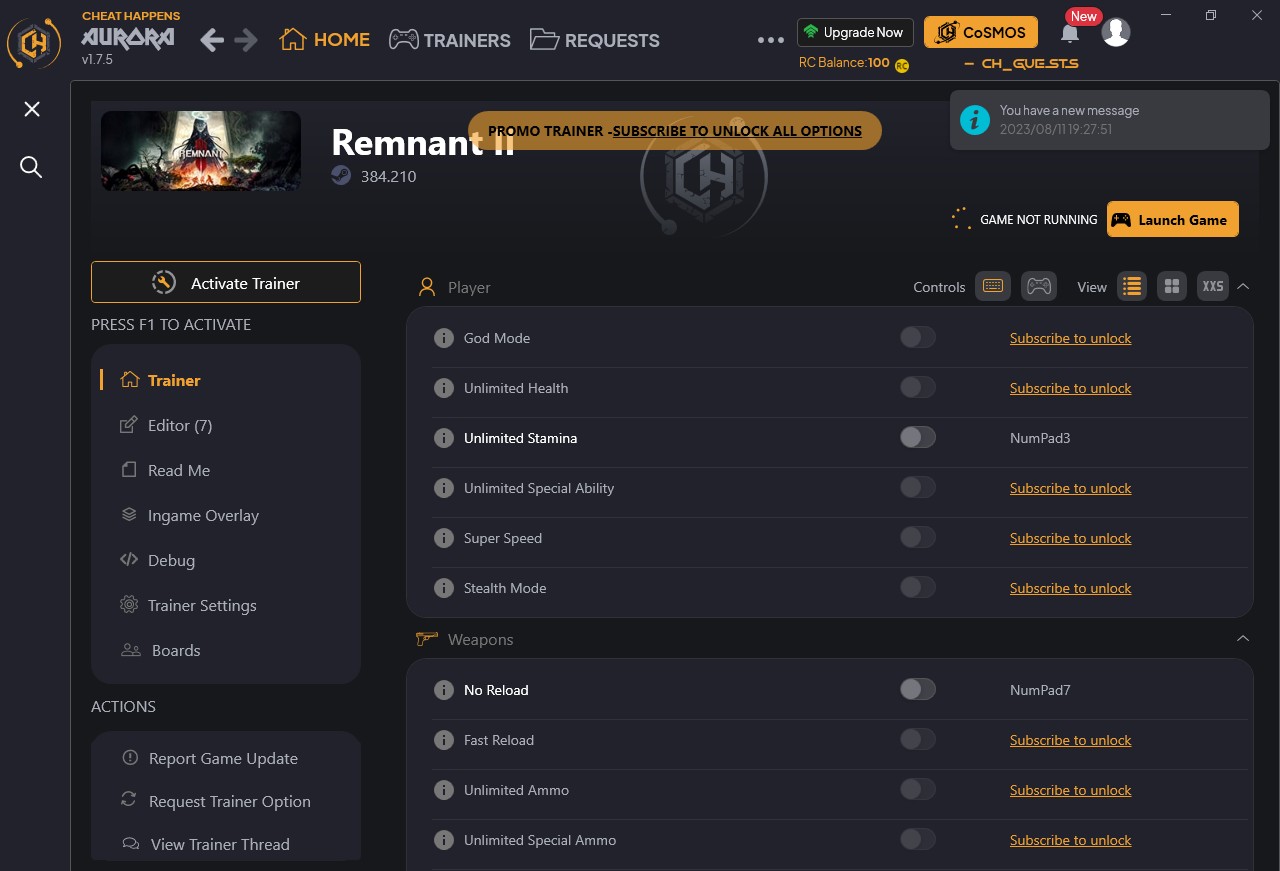Close the left sidebar X icon

32,109
